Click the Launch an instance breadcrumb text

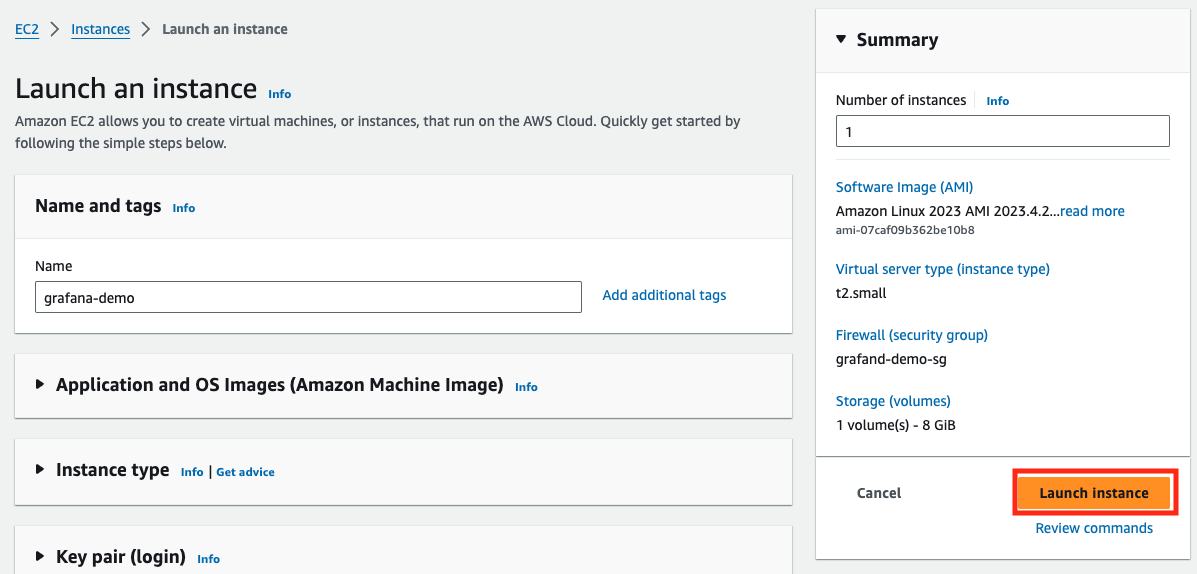point(225,30)
